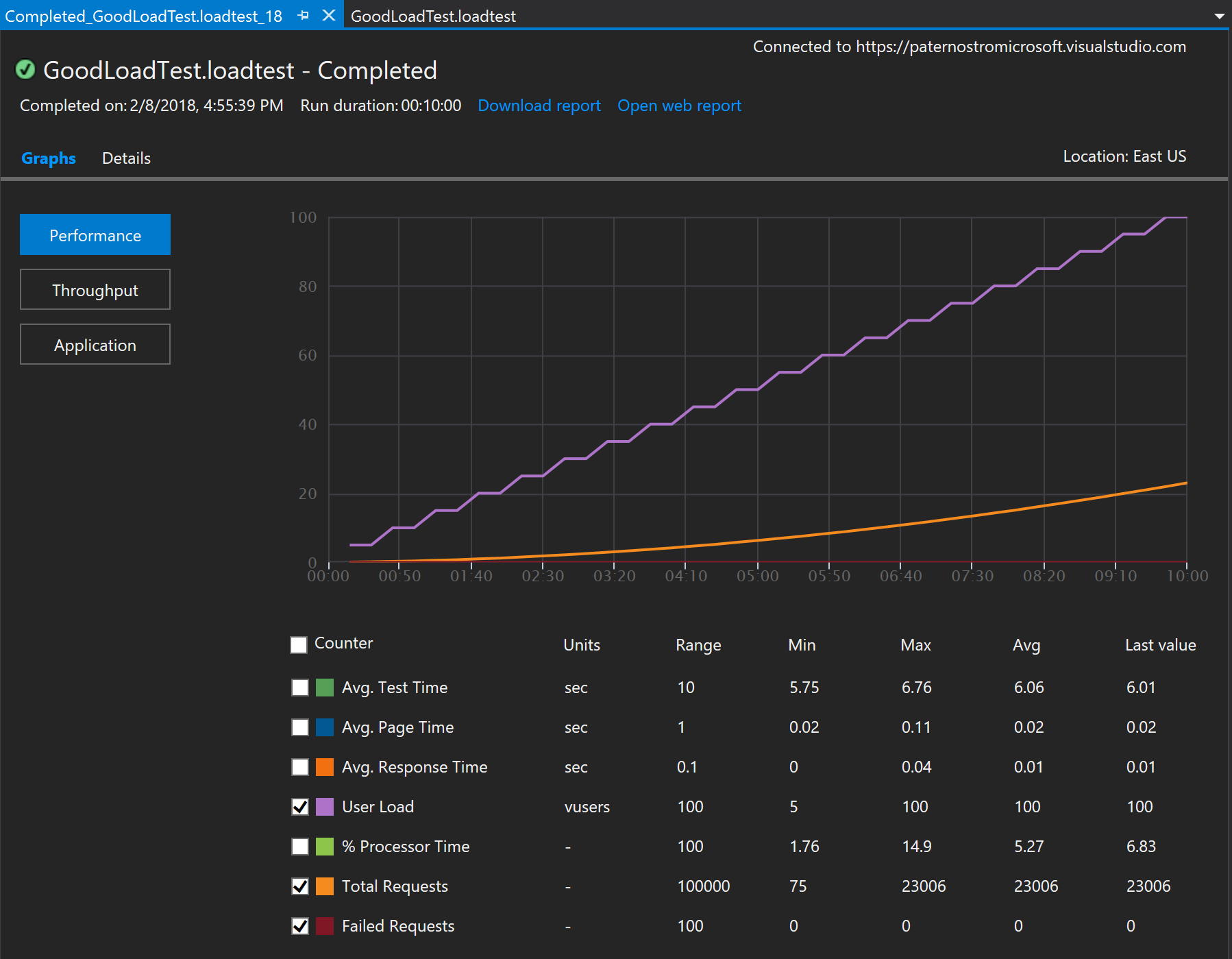Click the Units column header
The width and height of the screenshot is (1232, 959).
pyautogui.click(x=582, y=645)
